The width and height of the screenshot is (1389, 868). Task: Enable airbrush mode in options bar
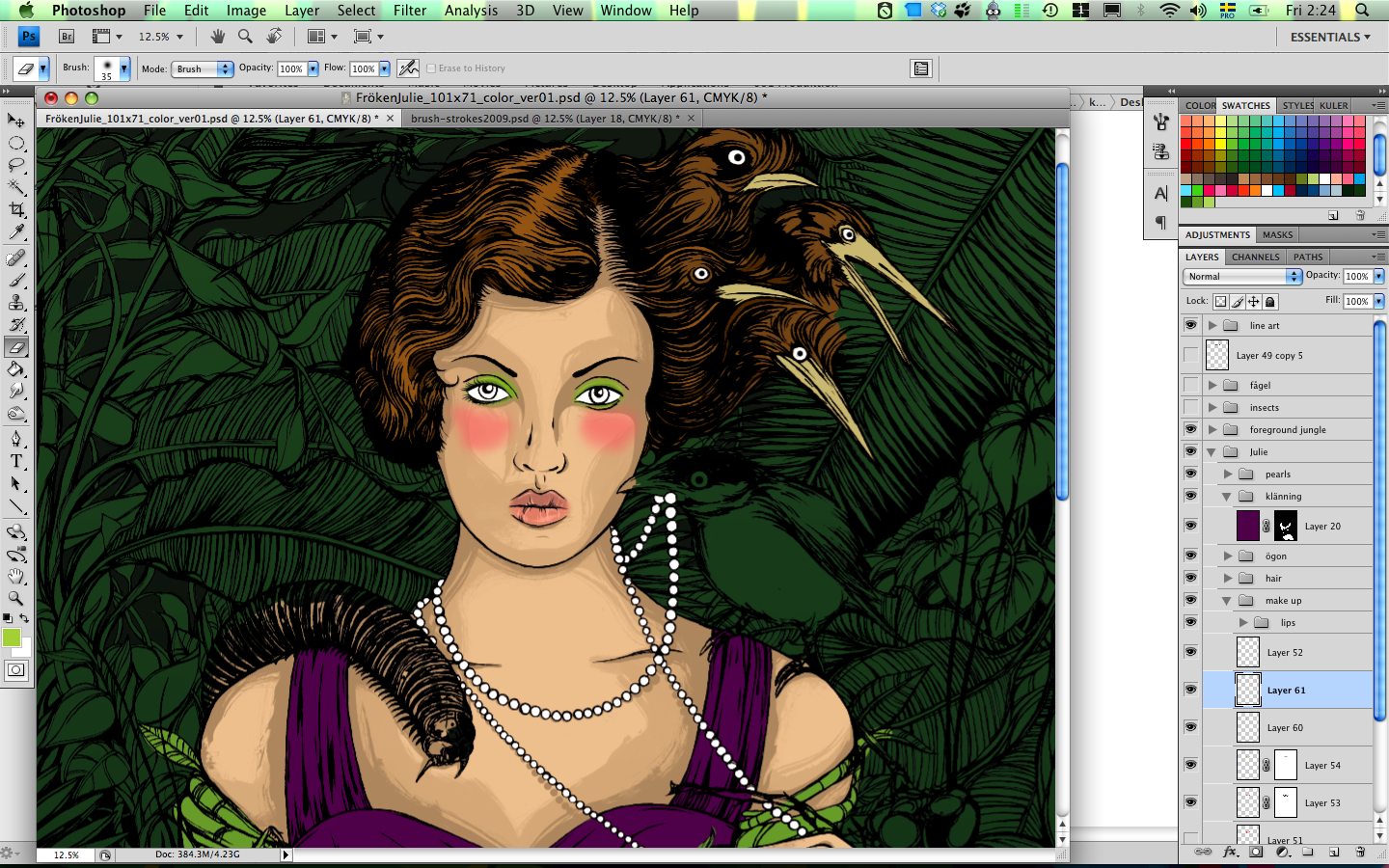pyautogui.click(x=408, y=68)
